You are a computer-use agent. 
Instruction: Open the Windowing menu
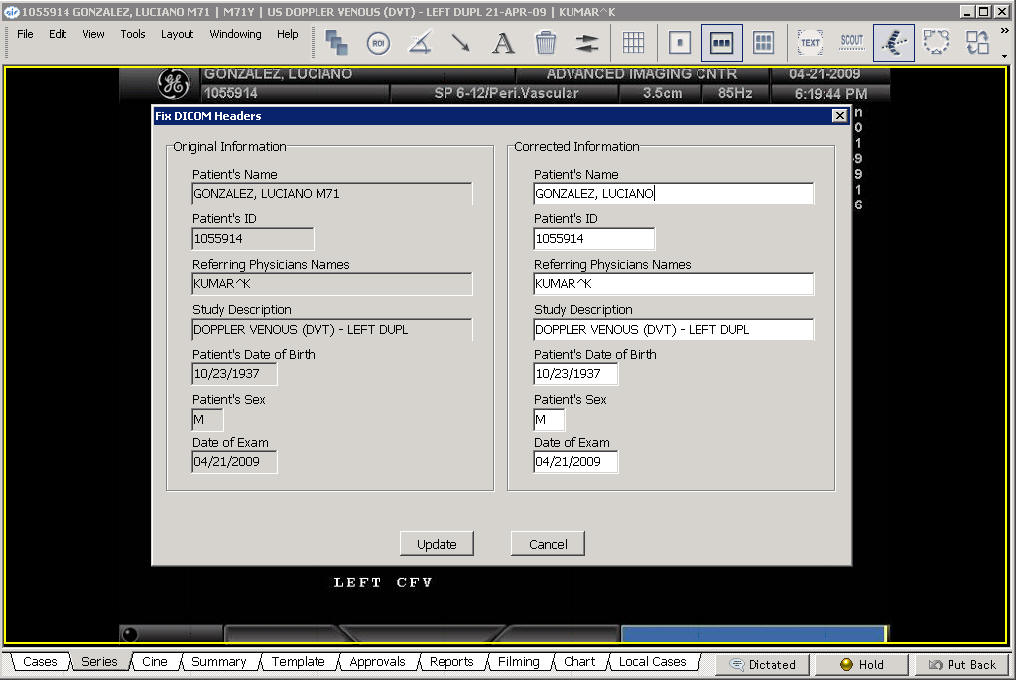tap(235, 34)
